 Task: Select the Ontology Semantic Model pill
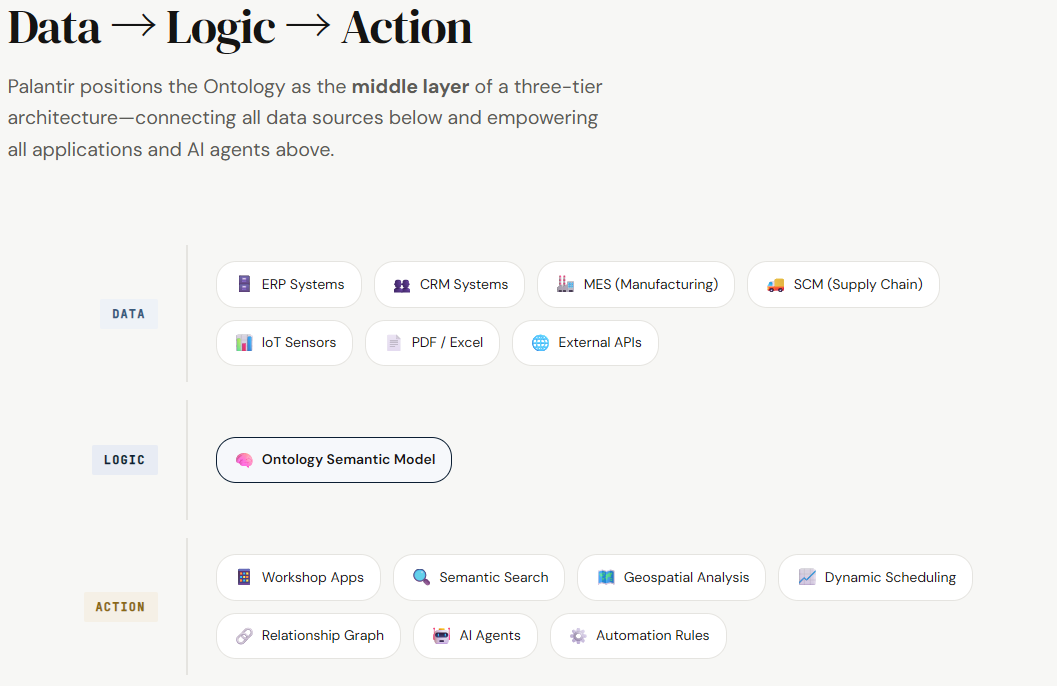(334, 460)
